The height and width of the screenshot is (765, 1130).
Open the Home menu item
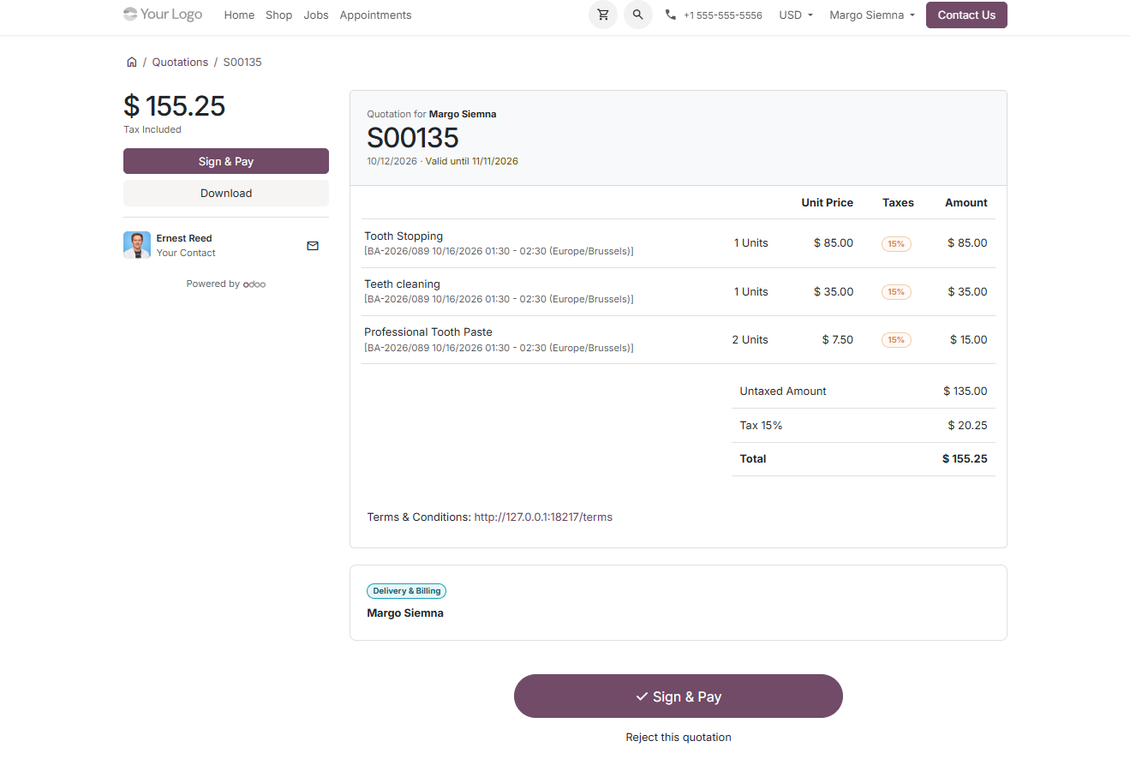click(x=239, y=15)
